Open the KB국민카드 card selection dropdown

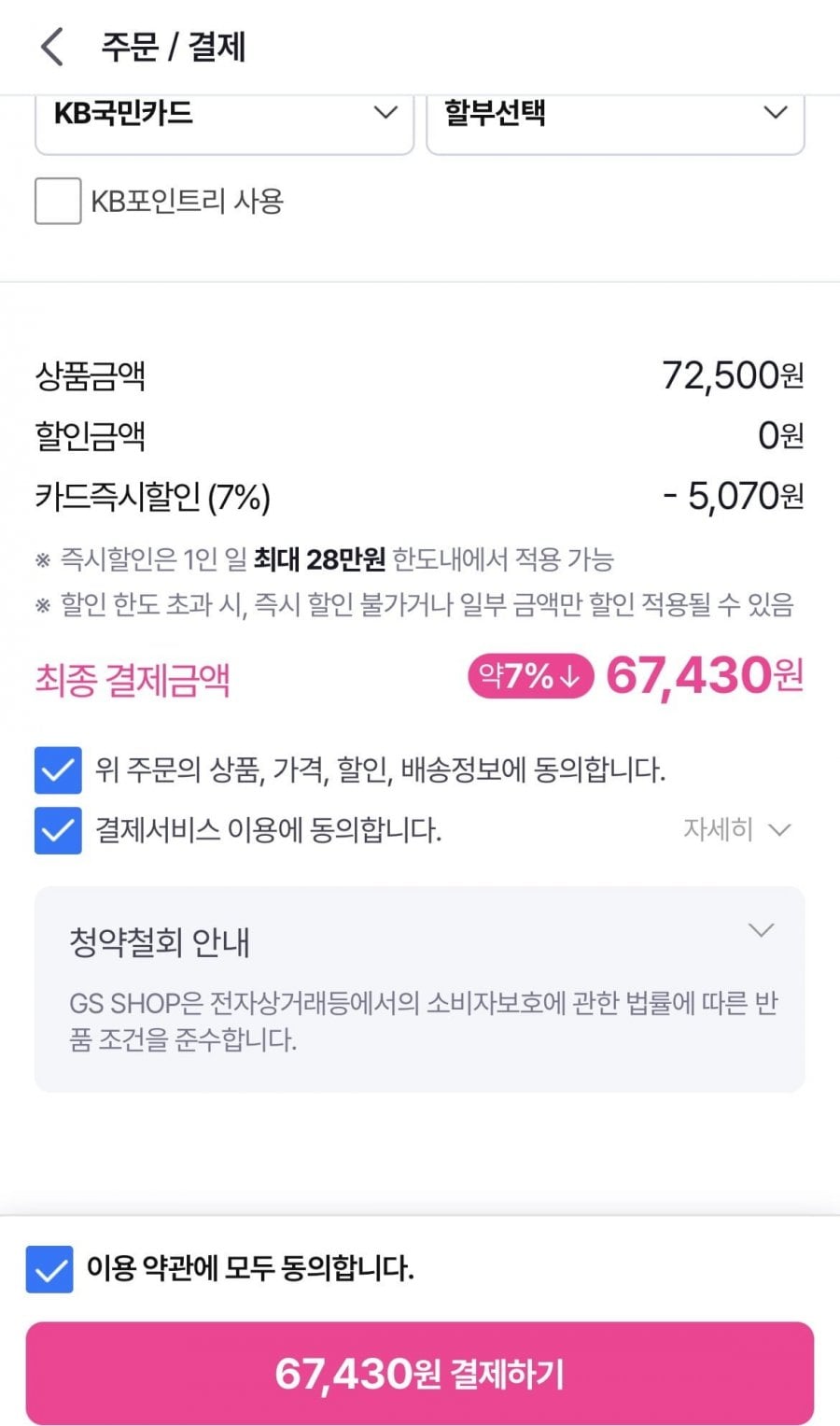point(224,114)
